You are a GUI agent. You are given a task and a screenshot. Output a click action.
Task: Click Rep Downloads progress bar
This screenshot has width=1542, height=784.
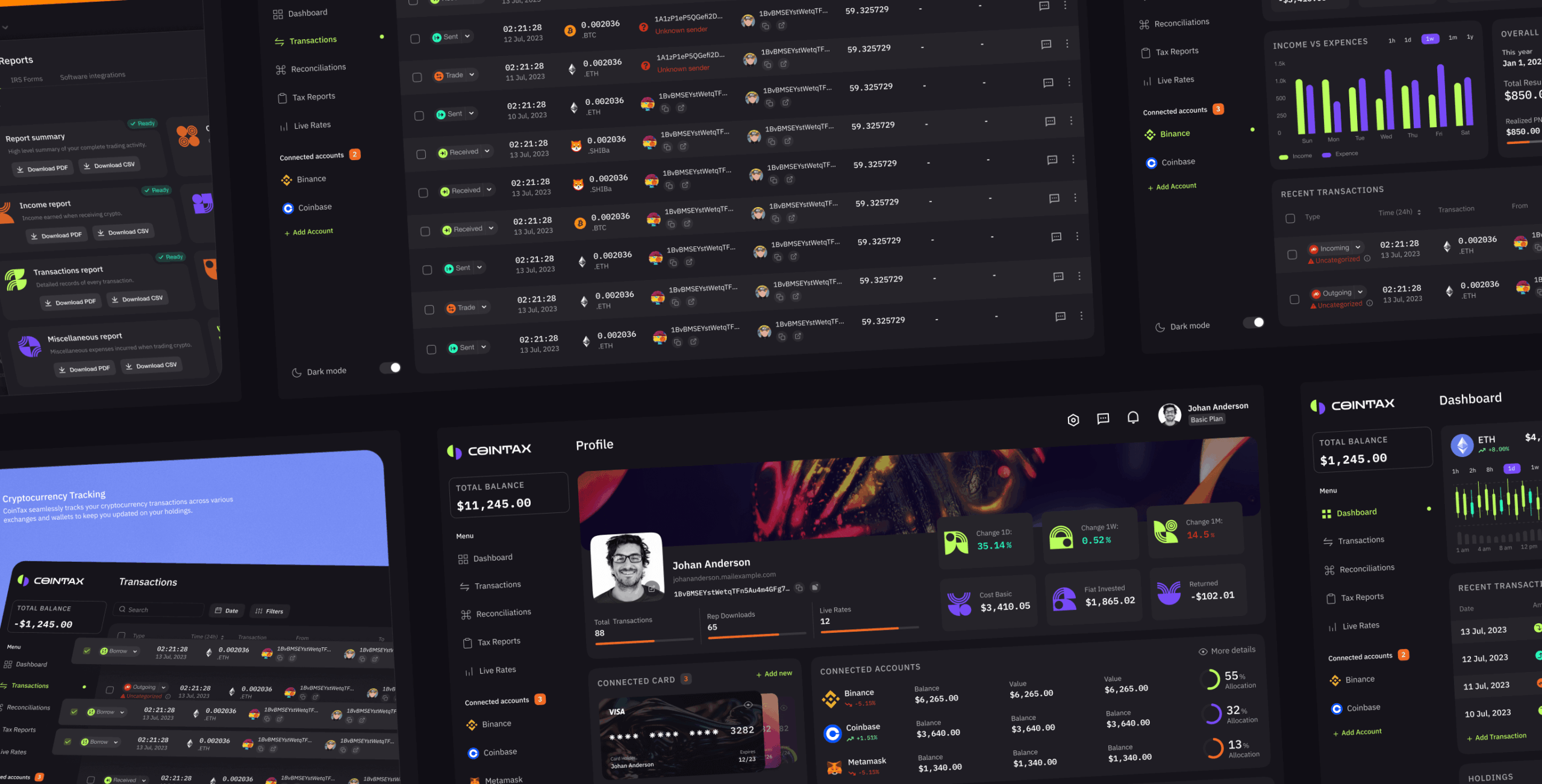(757, 635)
